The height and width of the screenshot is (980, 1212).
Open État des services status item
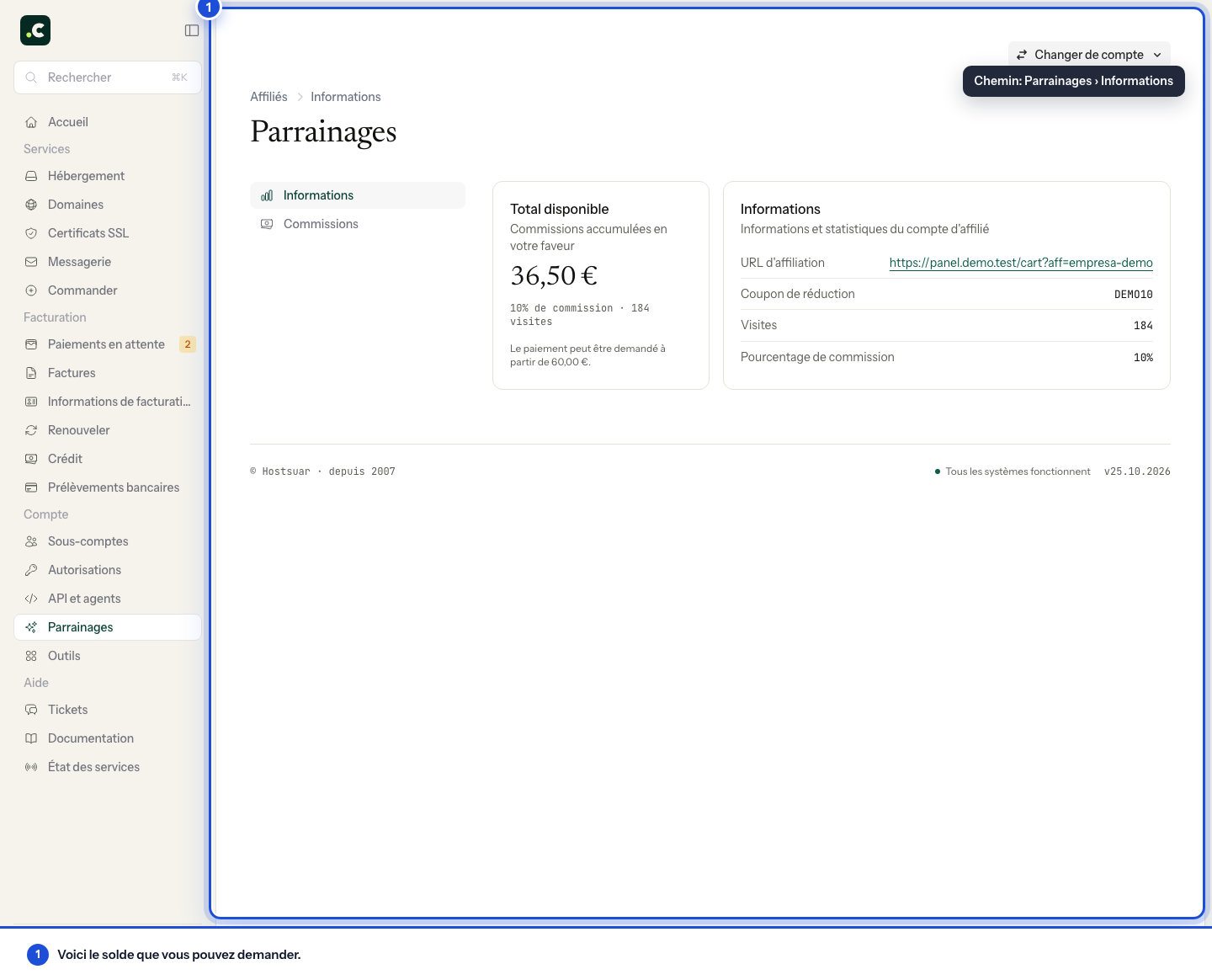click(x=108, y=767)
